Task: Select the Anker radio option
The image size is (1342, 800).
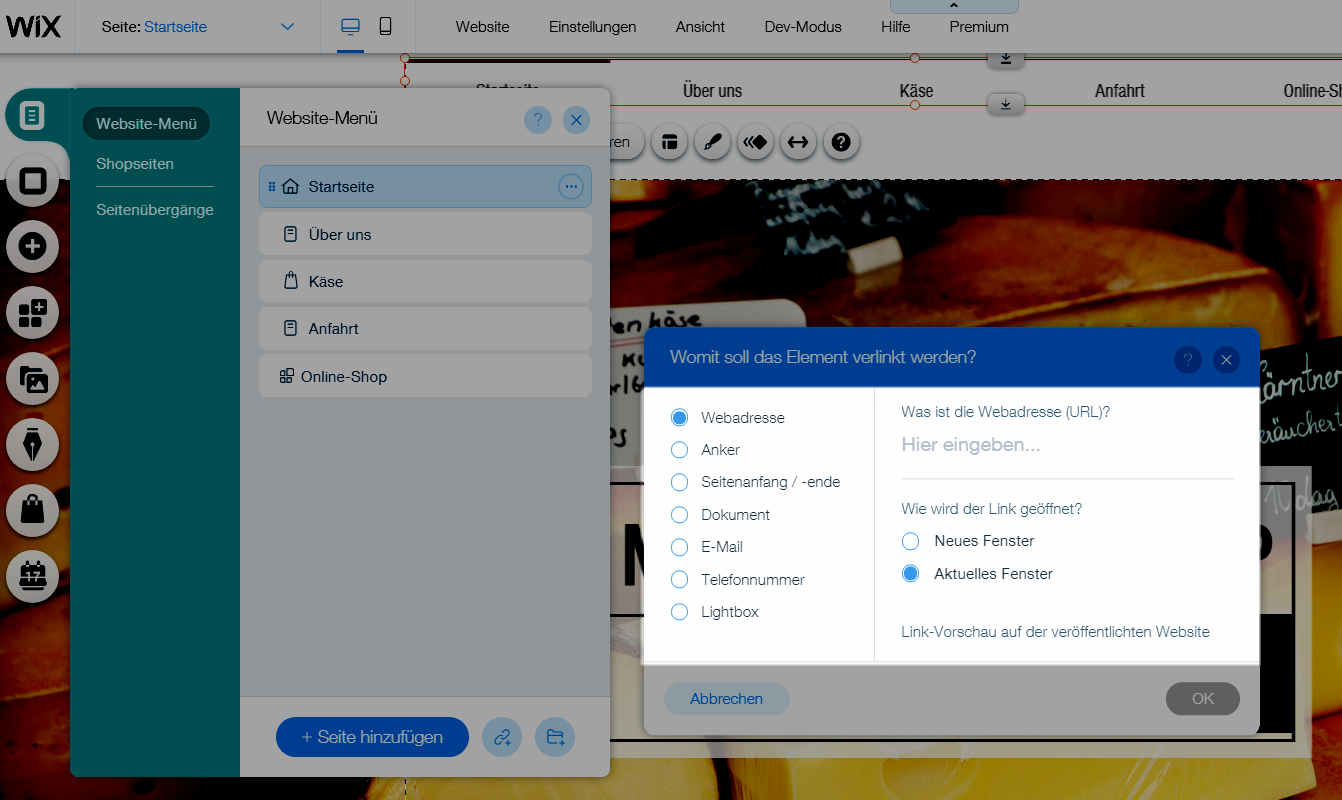Action: (x=680, y=450)
